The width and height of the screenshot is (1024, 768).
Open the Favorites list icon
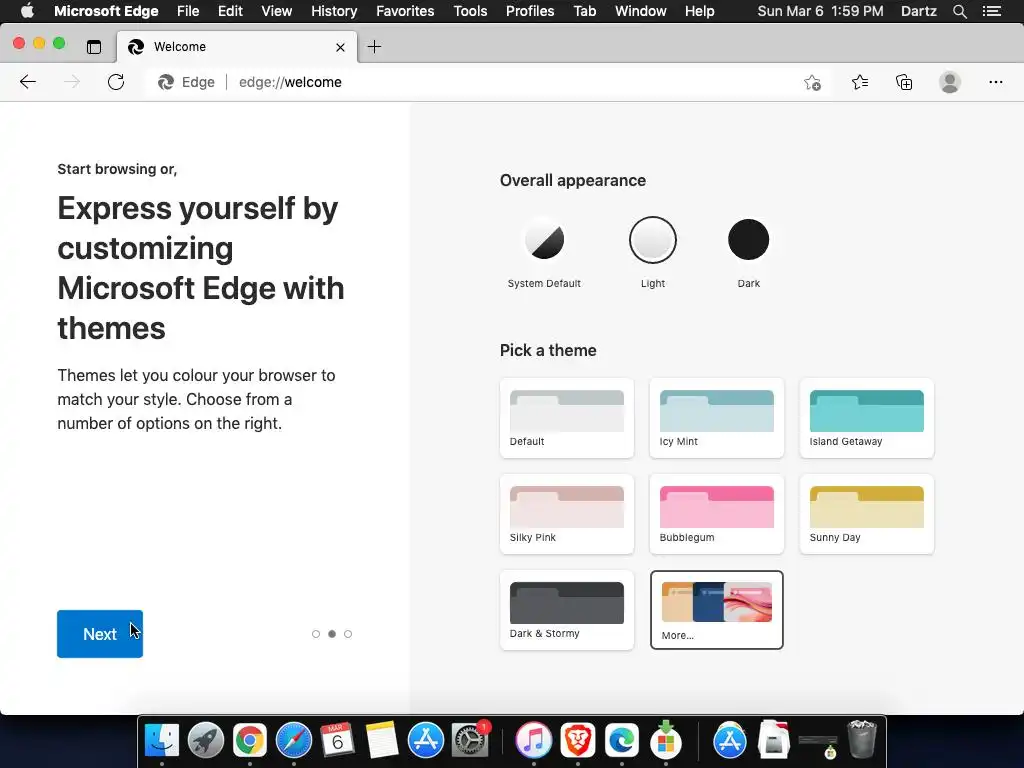(860, 82)
